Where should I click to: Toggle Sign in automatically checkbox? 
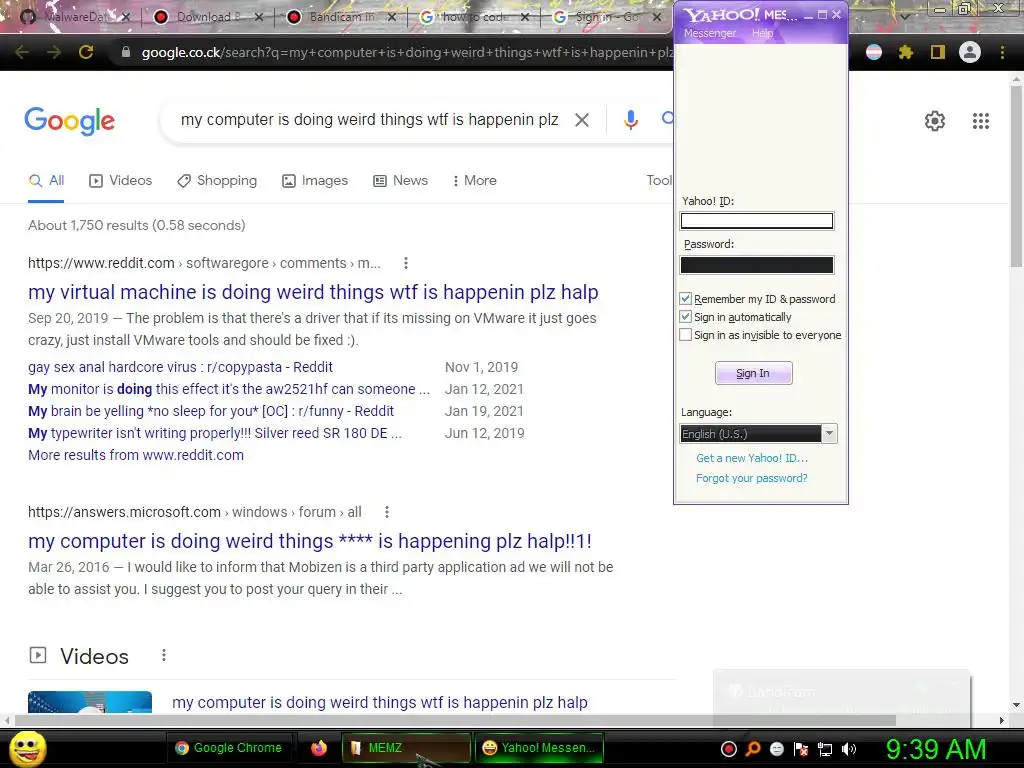(685, 317)
